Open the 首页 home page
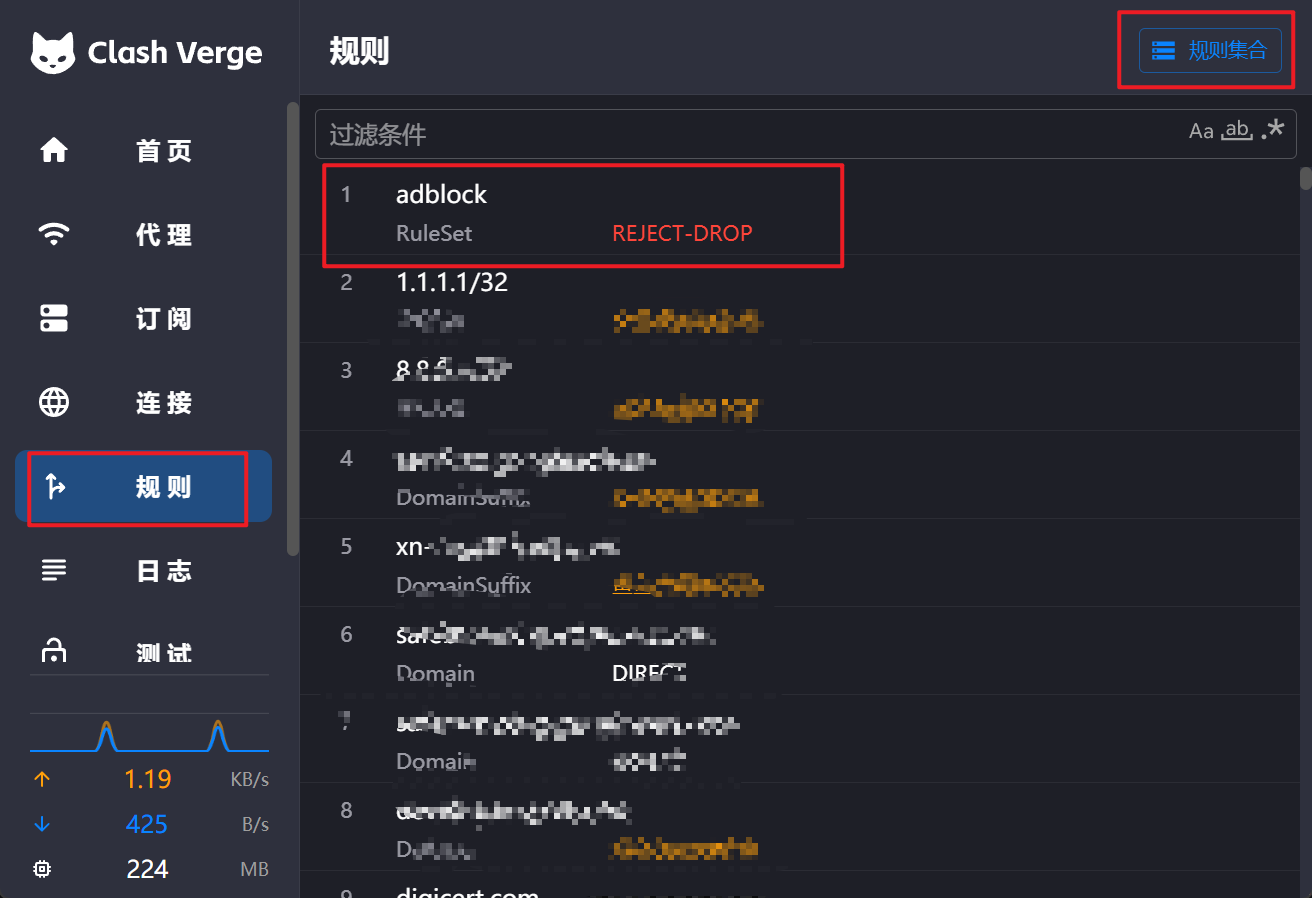The height and width of the screenshot is (898, 1312). [164, 151]
